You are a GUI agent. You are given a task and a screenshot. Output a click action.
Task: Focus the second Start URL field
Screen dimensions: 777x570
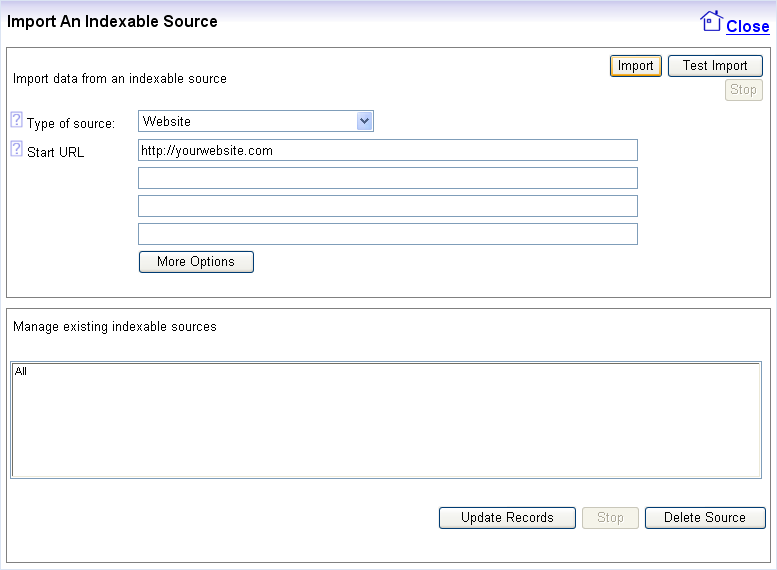tap(387, 178)
